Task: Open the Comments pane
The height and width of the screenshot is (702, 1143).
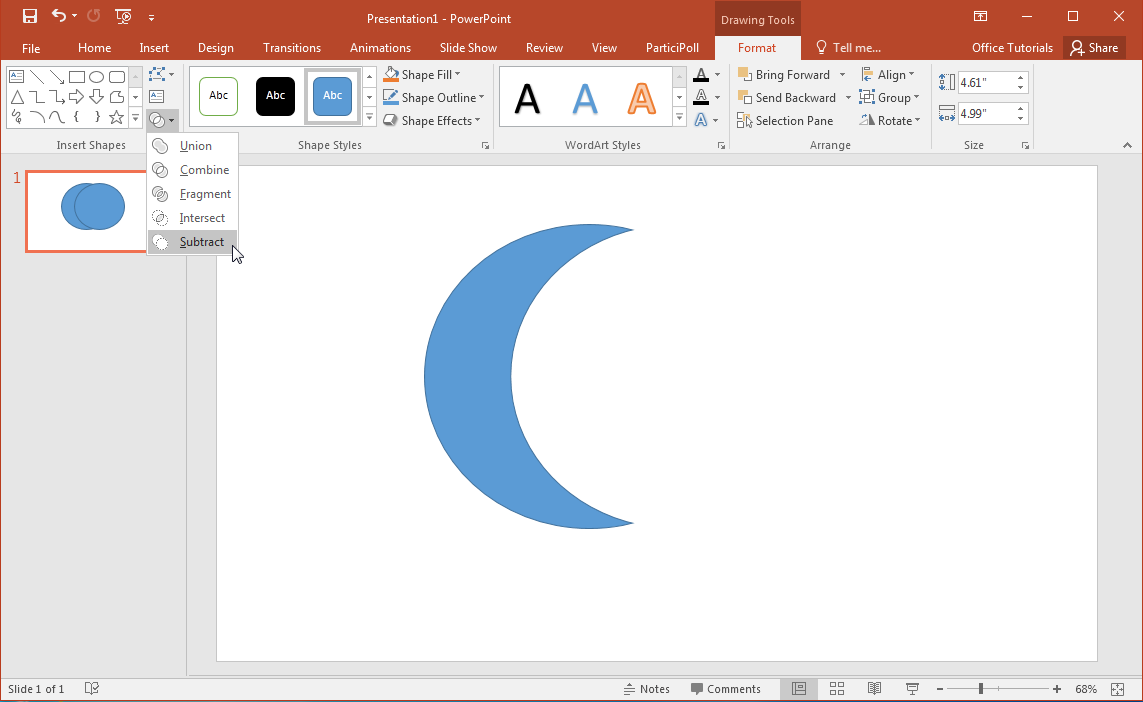Action: point(727,688)
